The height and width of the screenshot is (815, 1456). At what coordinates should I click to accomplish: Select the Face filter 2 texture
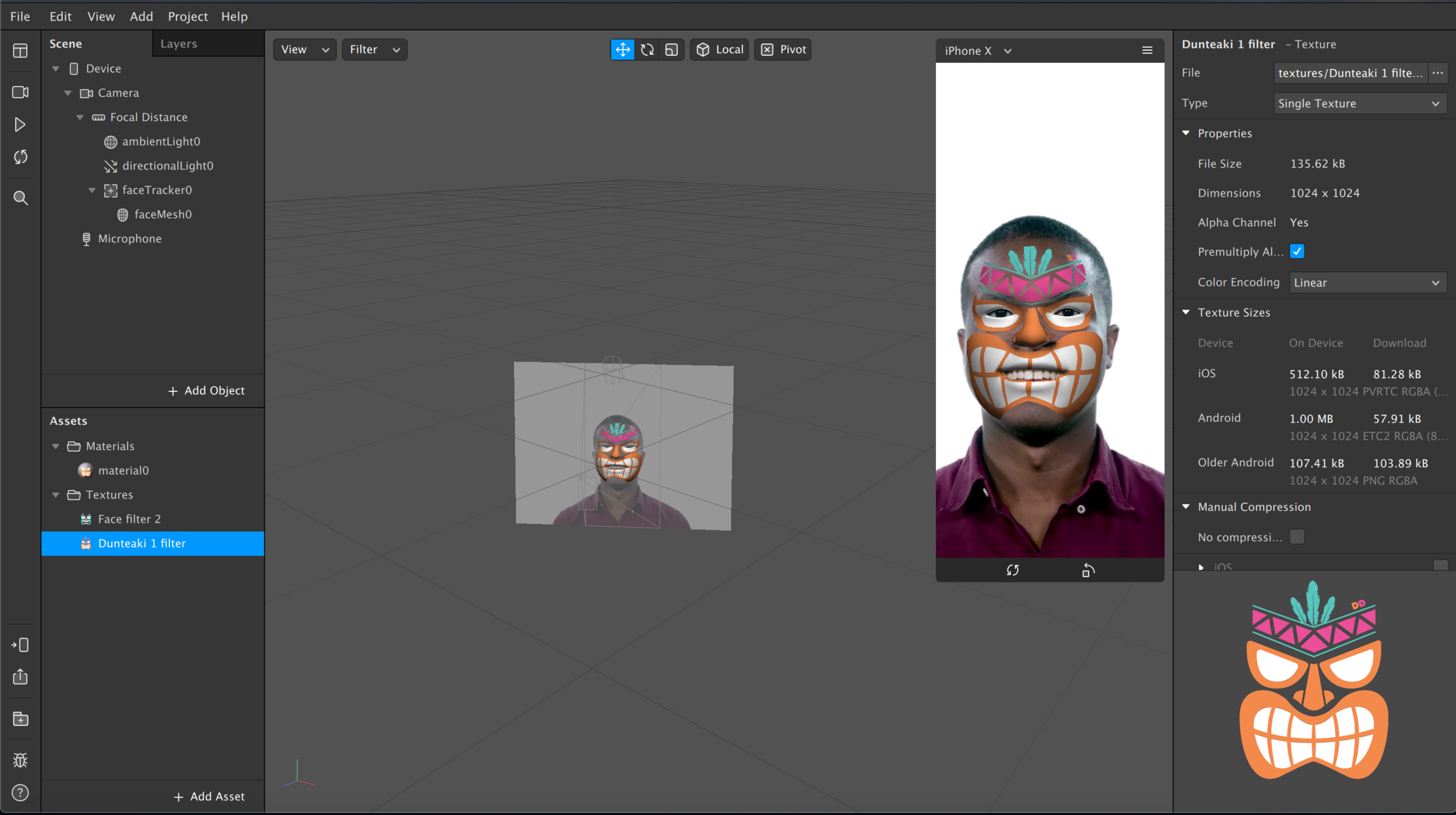129,518
